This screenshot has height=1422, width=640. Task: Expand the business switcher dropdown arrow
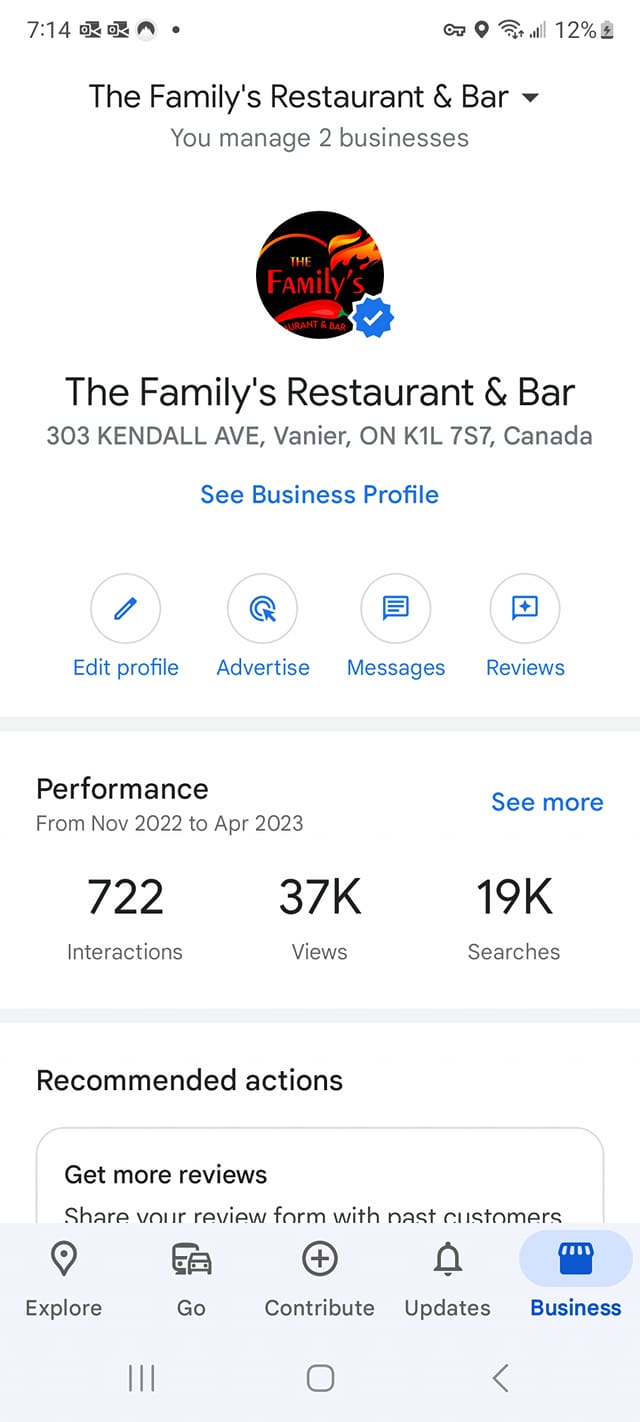pyautogui.click(x=531, y=97)
